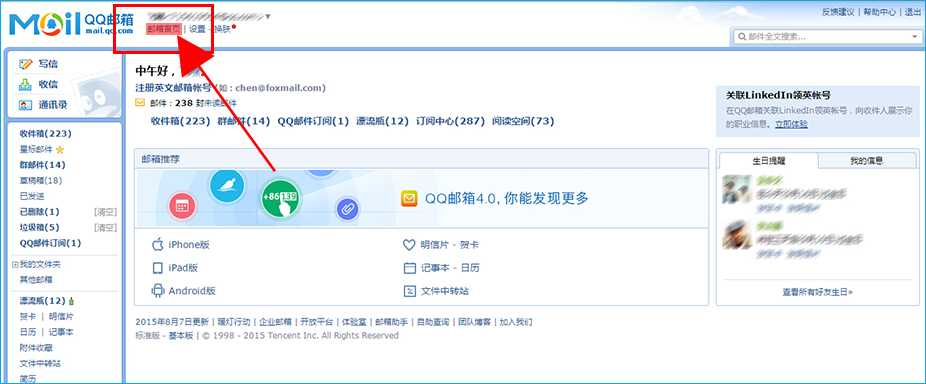The width and height of the screenshot is (926, 384).
Task: Click the Apple icon for iPhone版
Action: pos(158,245)
